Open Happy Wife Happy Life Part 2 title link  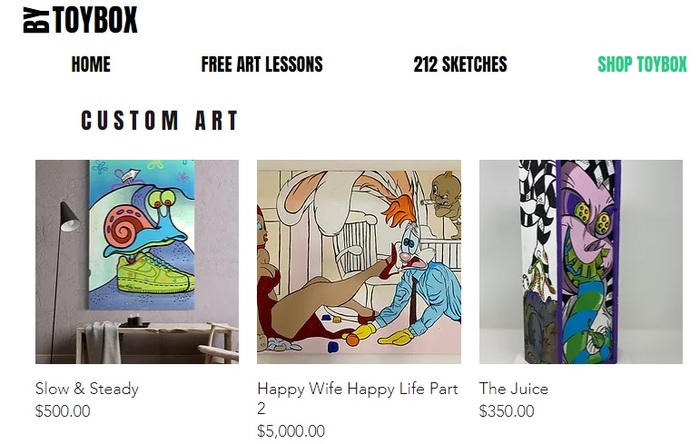(358, 398)
